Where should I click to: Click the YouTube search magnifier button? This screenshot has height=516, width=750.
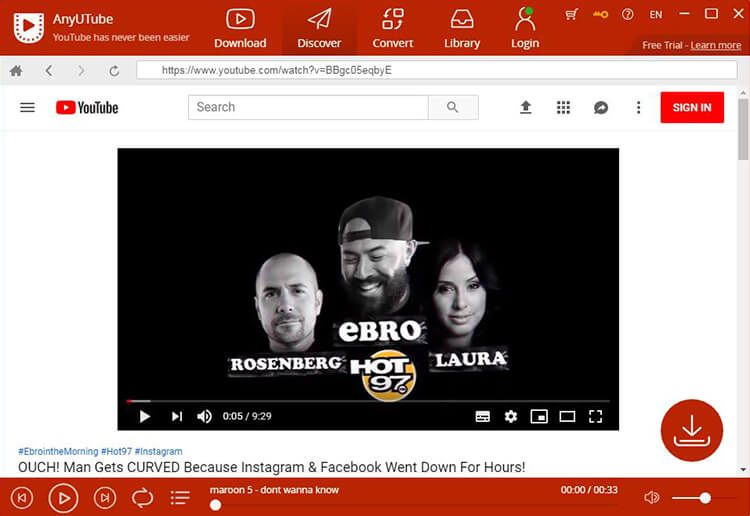tap(453, 107)
